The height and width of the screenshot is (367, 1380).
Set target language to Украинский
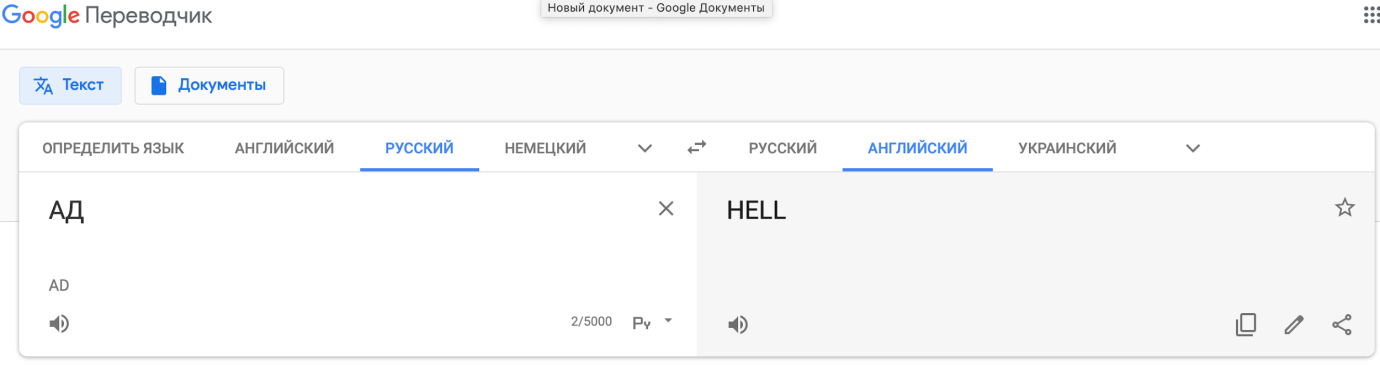coord(1067,148)
